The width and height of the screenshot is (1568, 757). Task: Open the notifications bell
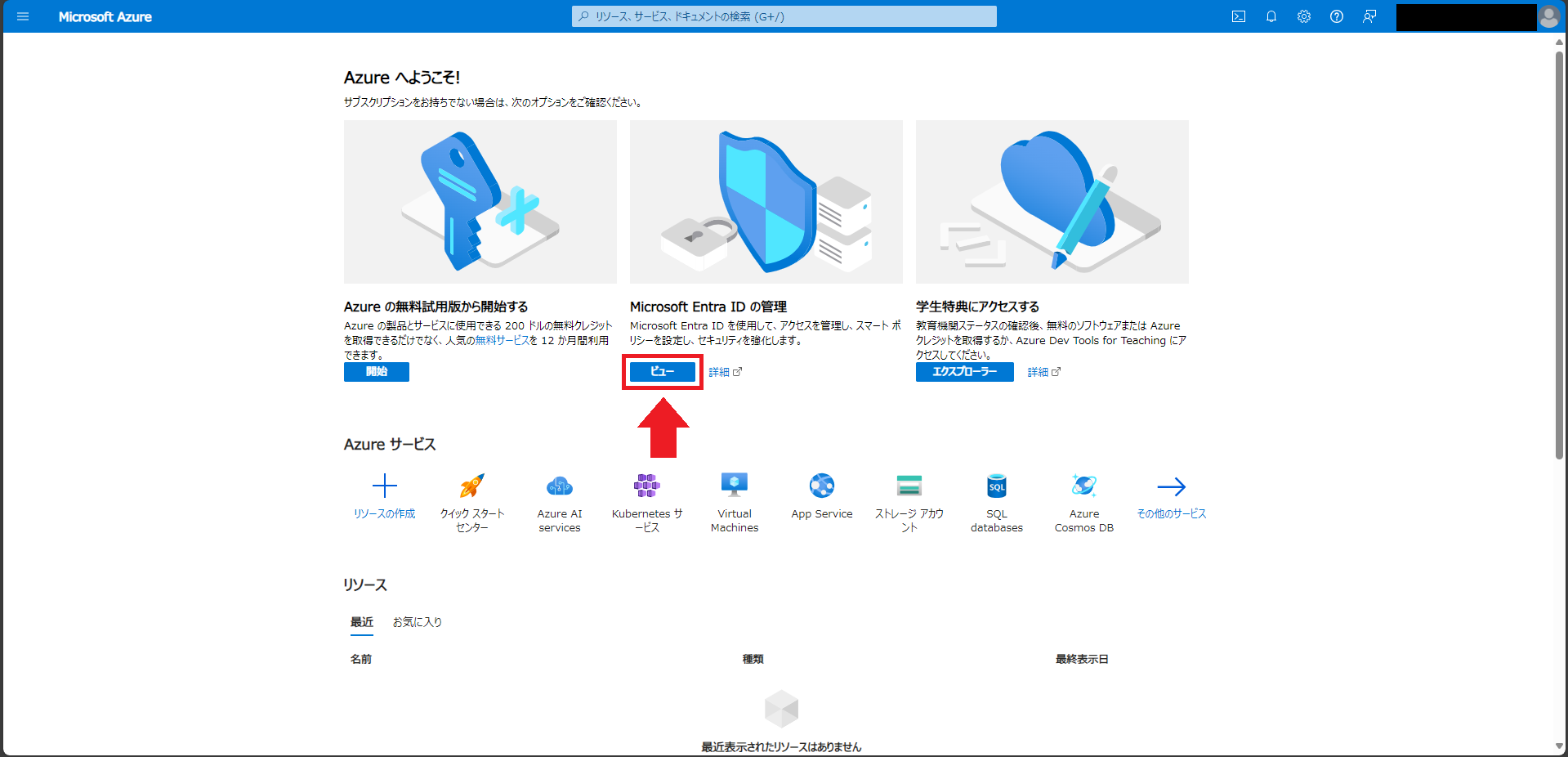pos(1271,16)
